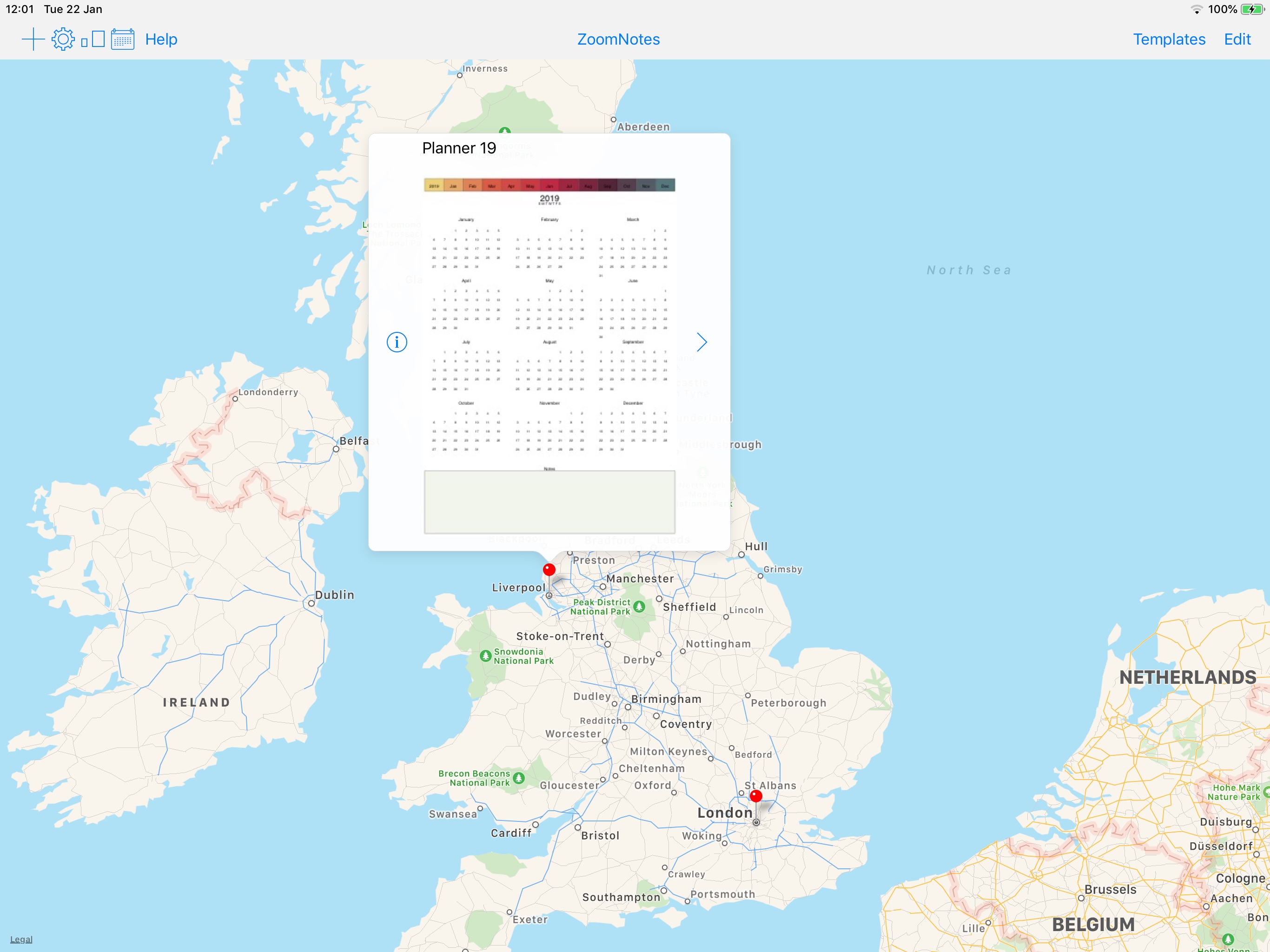Select the red pin near Liverpool
Image resolution: width=1270 pixels, height=952 pixels.
549,570
